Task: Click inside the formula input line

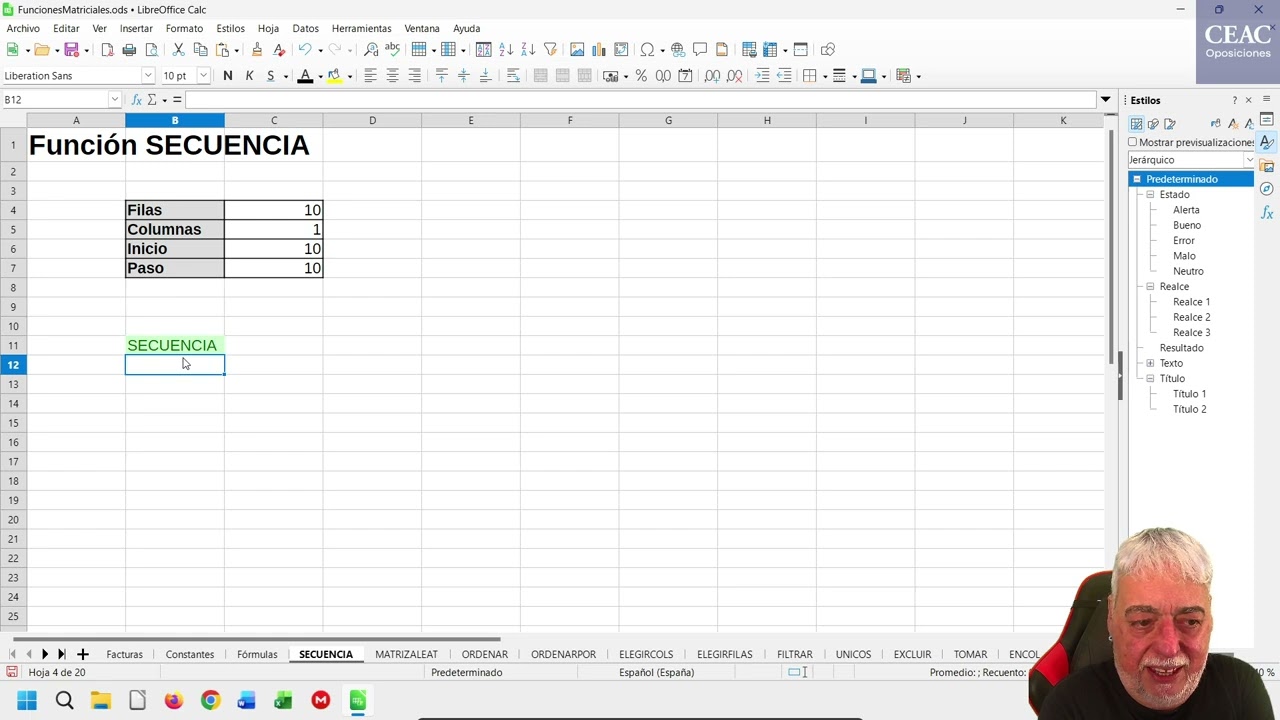Action: point(640,100)
